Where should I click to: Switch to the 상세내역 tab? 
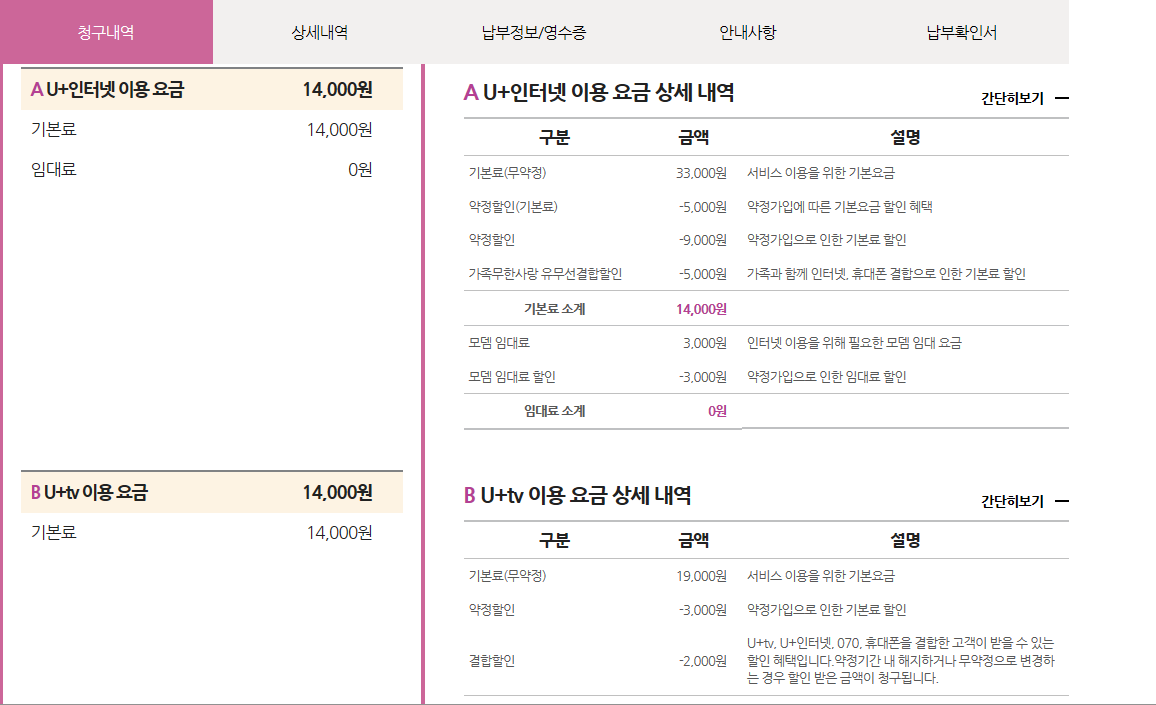click(x=320, y=32)
